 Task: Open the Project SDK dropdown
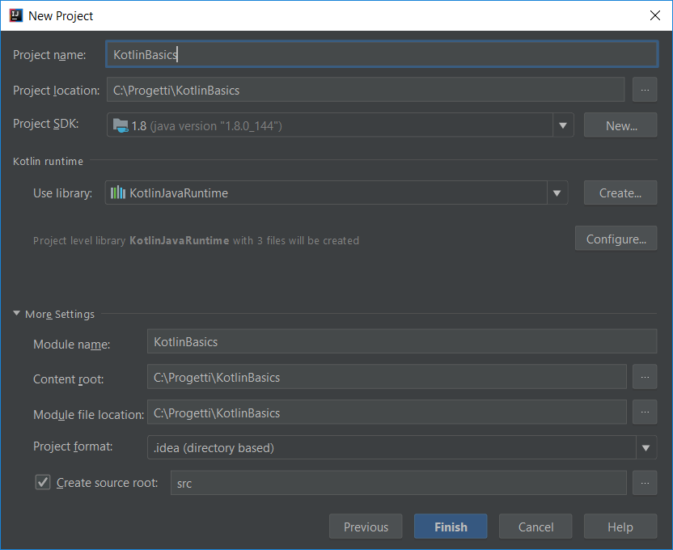563,125
